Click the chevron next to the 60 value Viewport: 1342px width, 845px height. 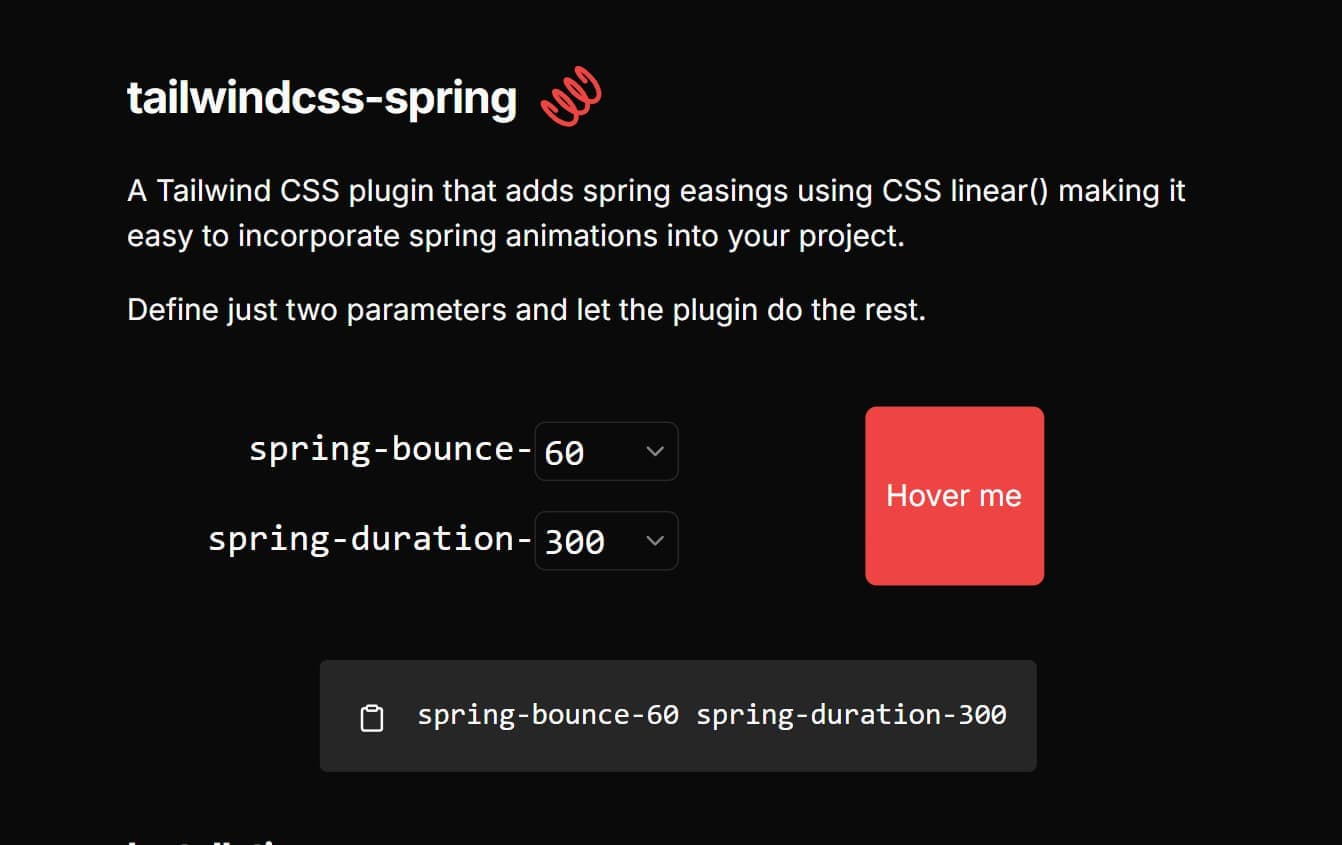(655, 451)
